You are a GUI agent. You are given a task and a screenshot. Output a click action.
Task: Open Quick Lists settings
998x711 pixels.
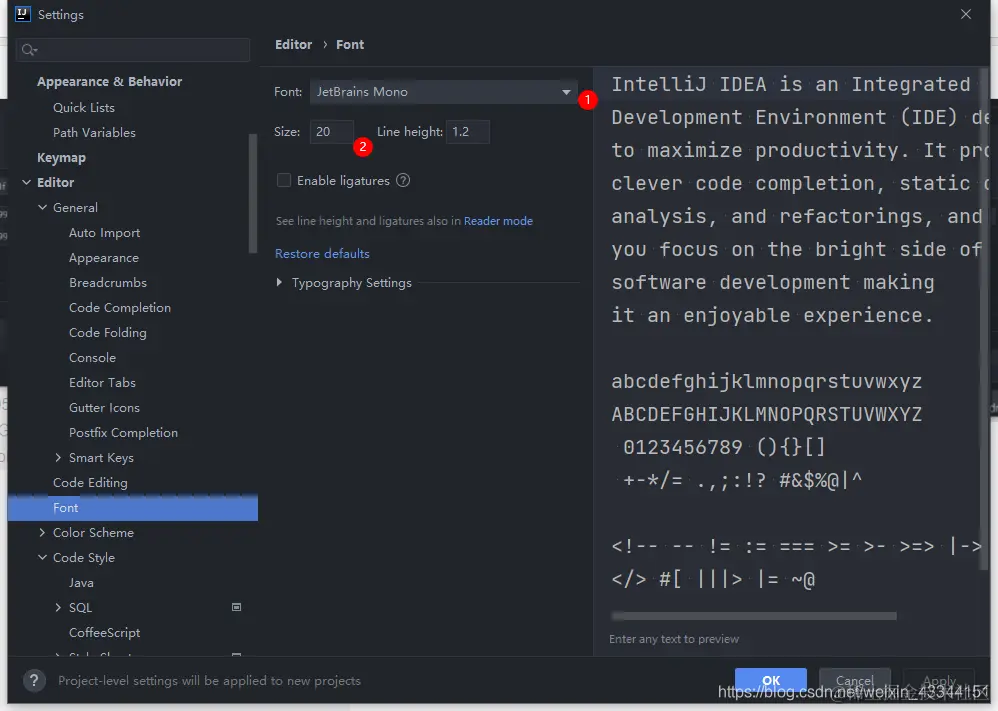point(84,108)
